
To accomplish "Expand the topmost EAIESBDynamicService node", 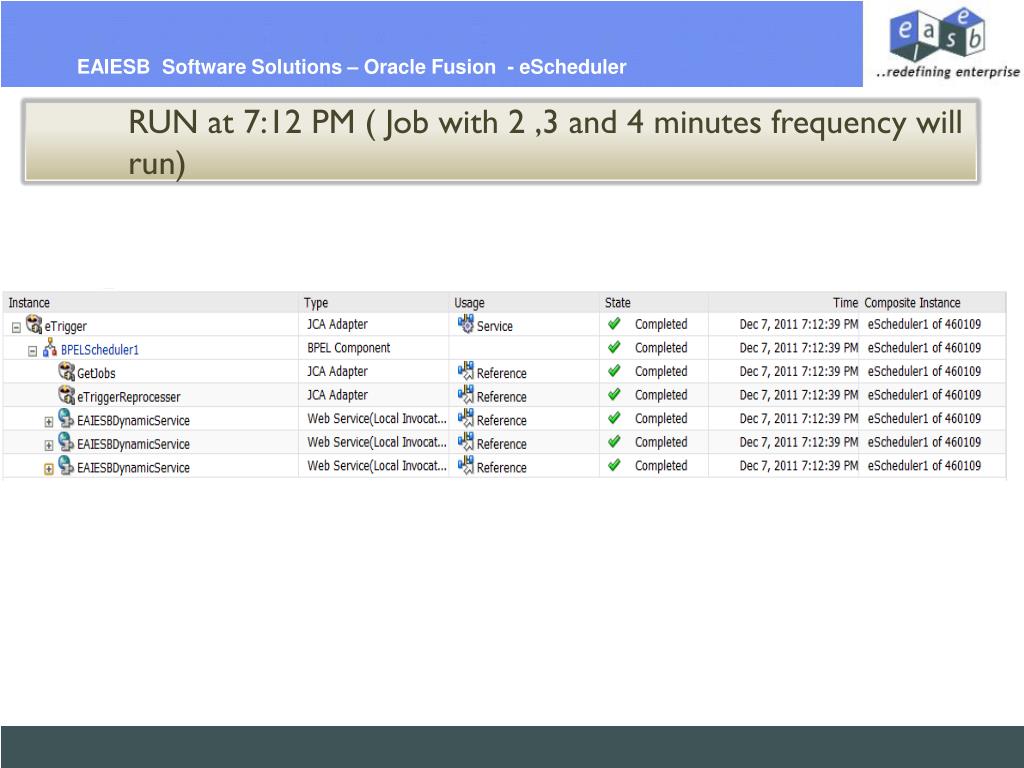I will coord(49,422).
